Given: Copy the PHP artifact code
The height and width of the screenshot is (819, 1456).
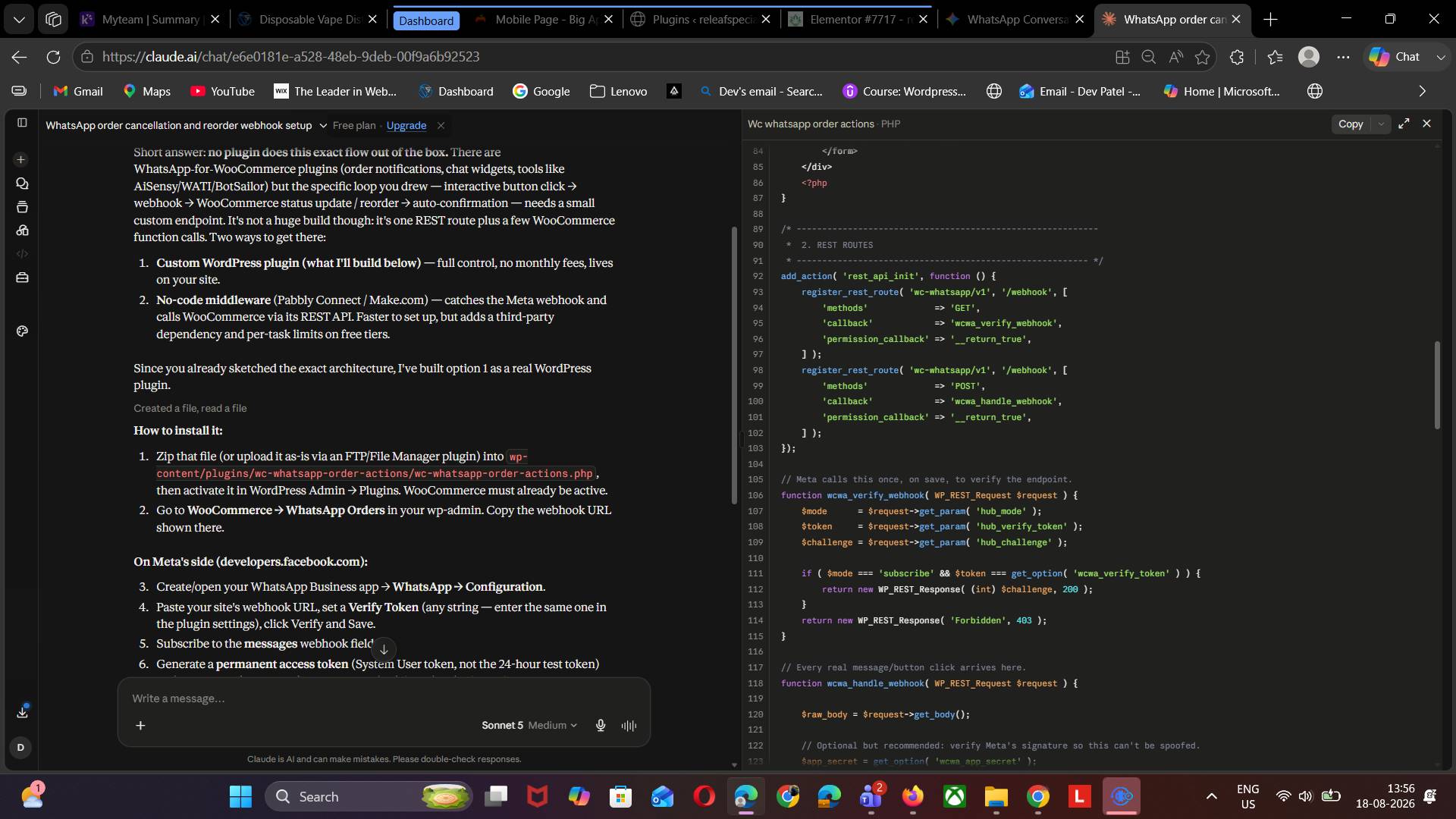Looking at the screenshot, I should click(1351, 124).
